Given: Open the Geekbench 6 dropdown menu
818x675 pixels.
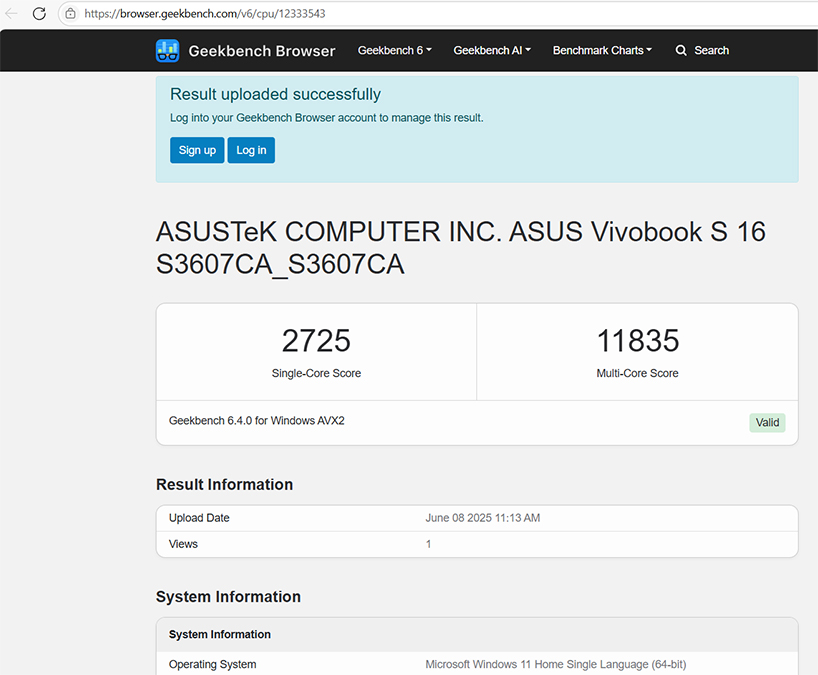Looking at the screenshot, I should (x=394, y=51).
